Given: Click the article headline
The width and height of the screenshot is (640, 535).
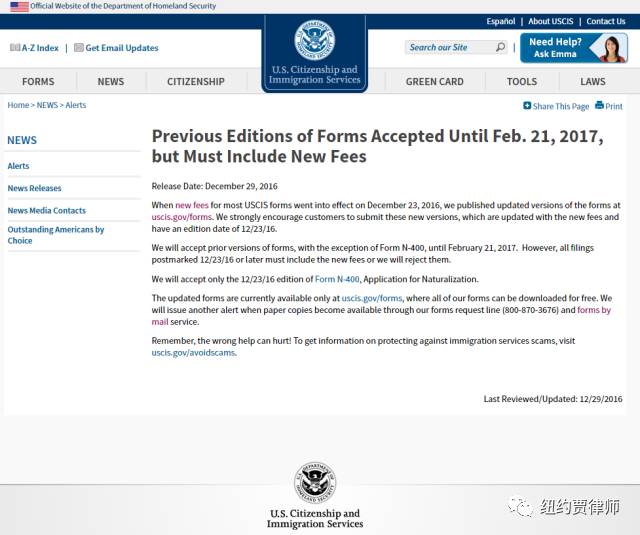Looking at the screenshot, I should tap(378, 146).
